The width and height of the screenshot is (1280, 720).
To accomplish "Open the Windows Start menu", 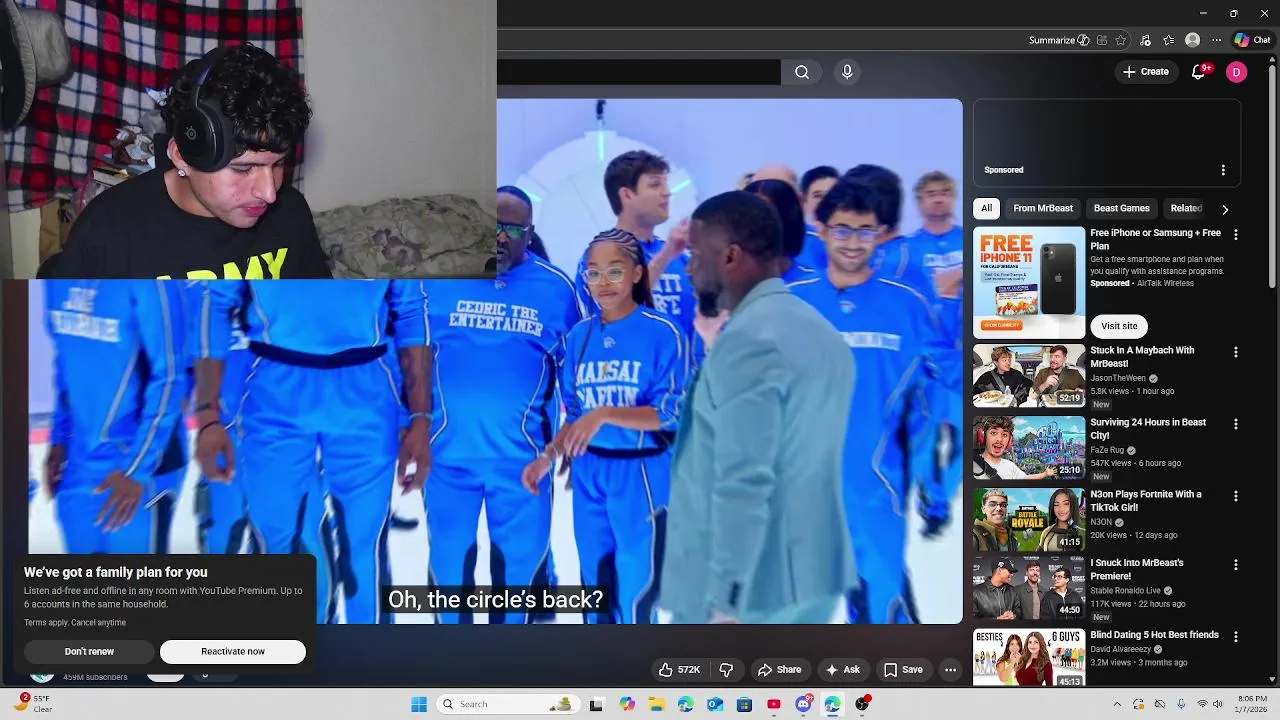I will coord(419,704).
